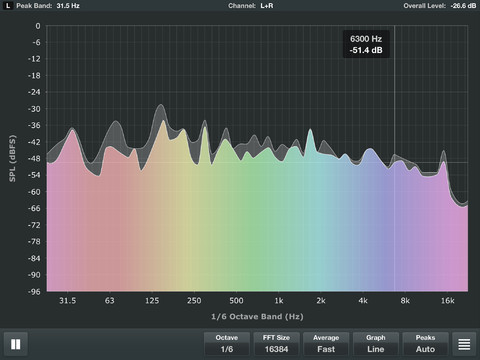This screenshot has width=480, height=360.
Task: Click the 31.5 frequency axis label
Action: tap(68, 301)
